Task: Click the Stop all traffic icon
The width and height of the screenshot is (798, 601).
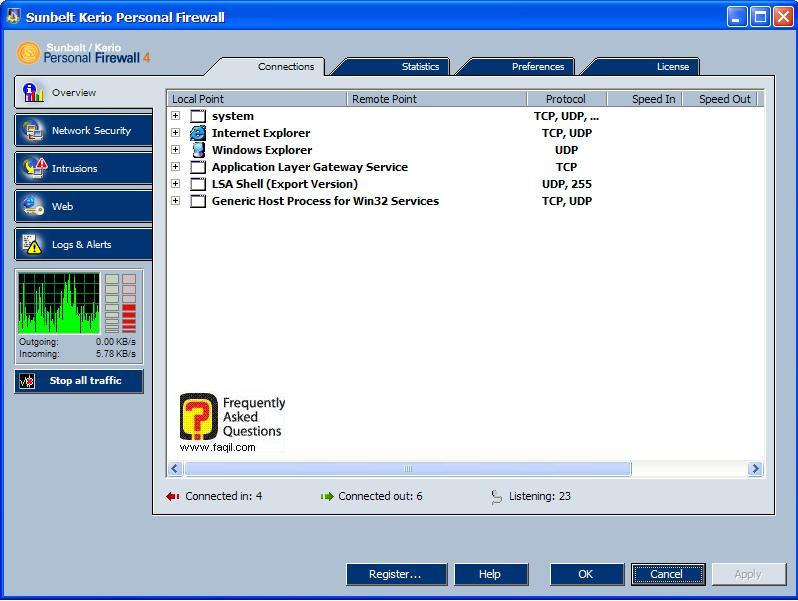Action: pos(28,381)
